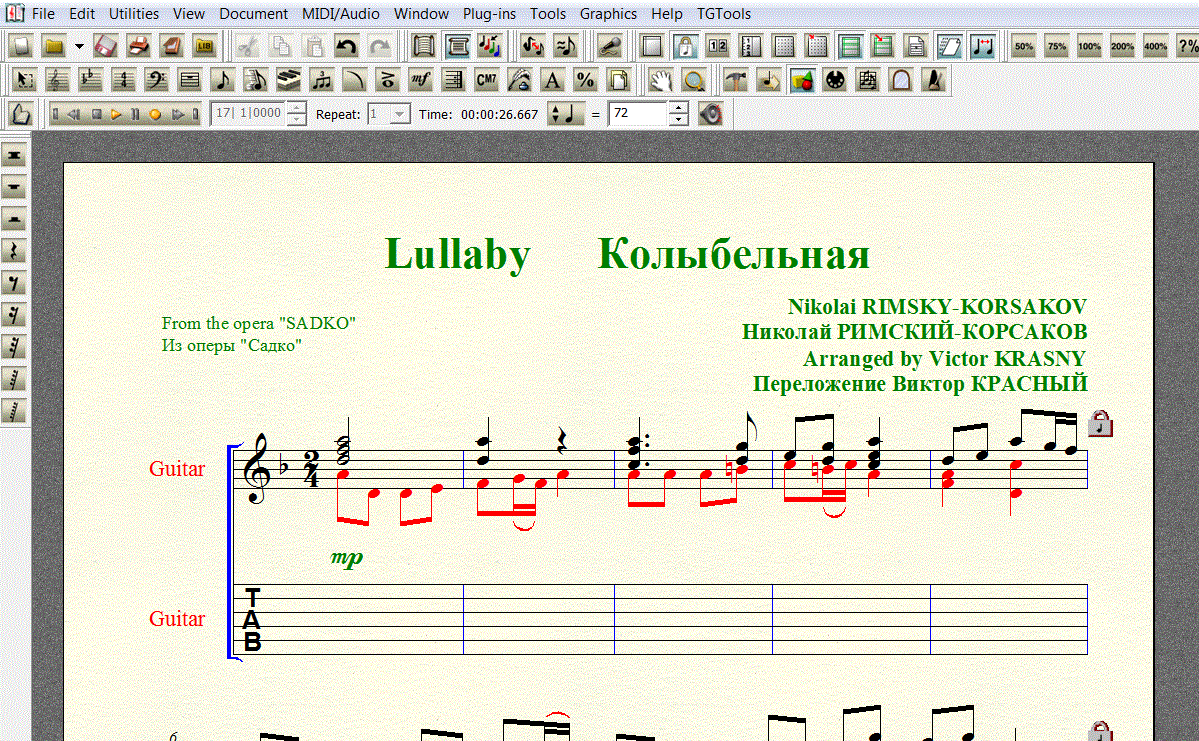Click the tempo field showing 72
This screenshot has width=1199, height=741.
pyautogui.click(x=639, y=114)
